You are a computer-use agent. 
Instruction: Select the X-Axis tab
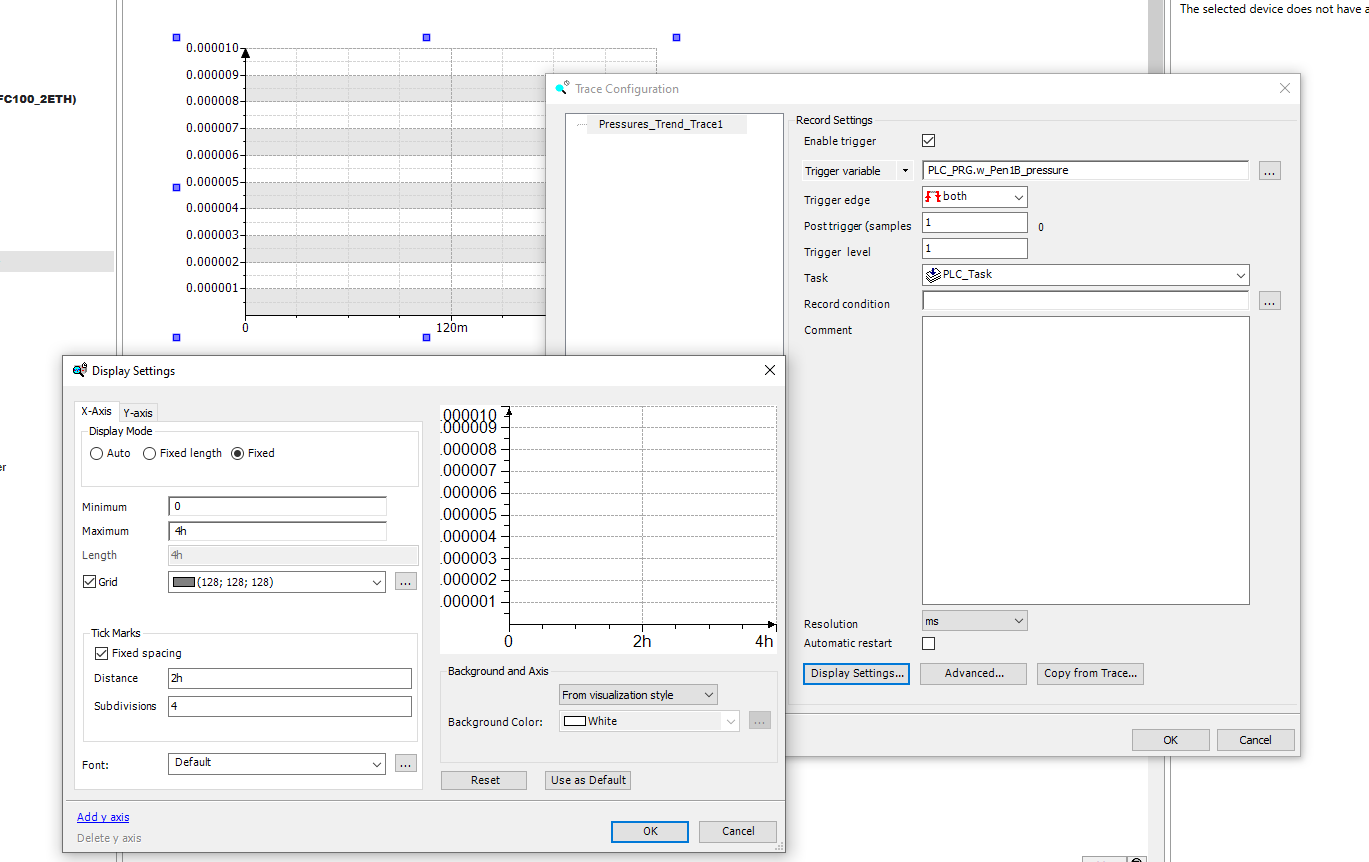[97, 411]
